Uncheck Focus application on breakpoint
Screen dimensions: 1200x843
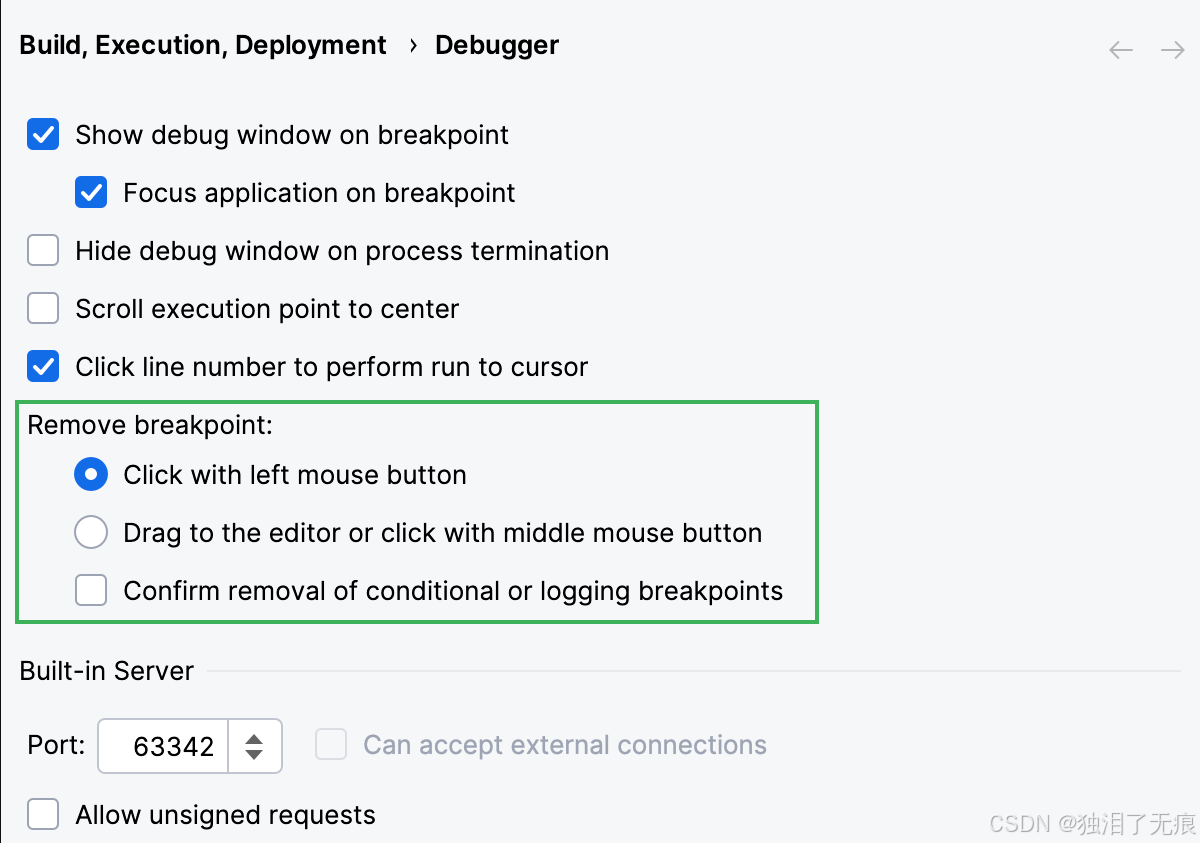pos(91,192)
